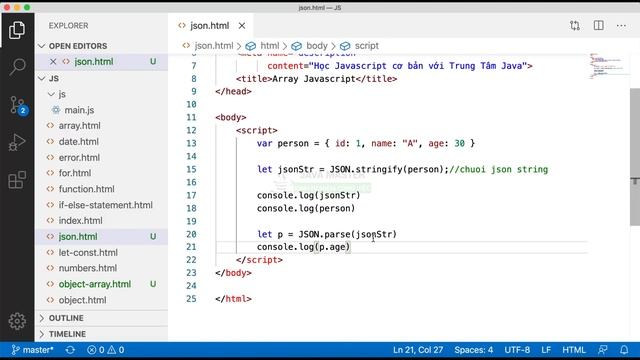Click the editor vertical scrollbar thumb
The height and width of the screenshot is (360, 640).
pyautogui.click(x=635, y=157)
